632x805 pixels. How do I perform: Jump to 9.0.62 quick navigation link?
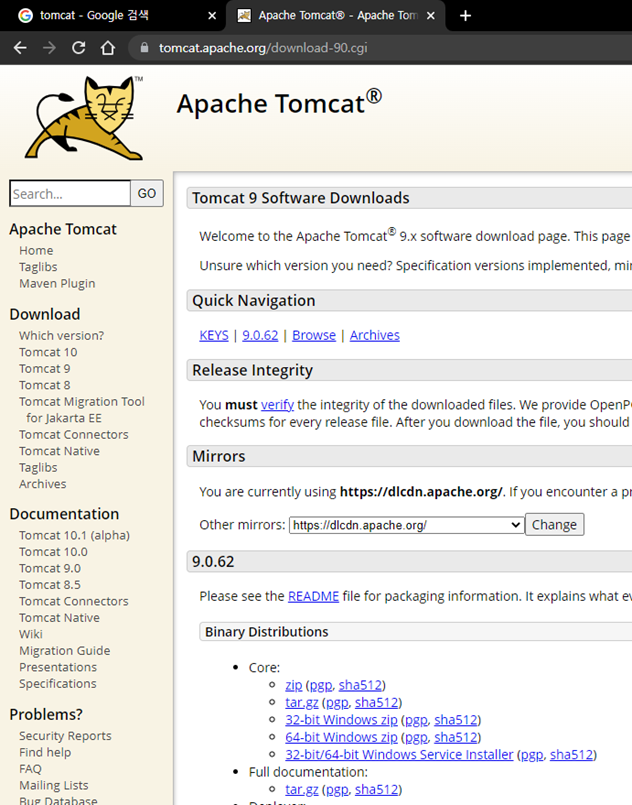260,335
